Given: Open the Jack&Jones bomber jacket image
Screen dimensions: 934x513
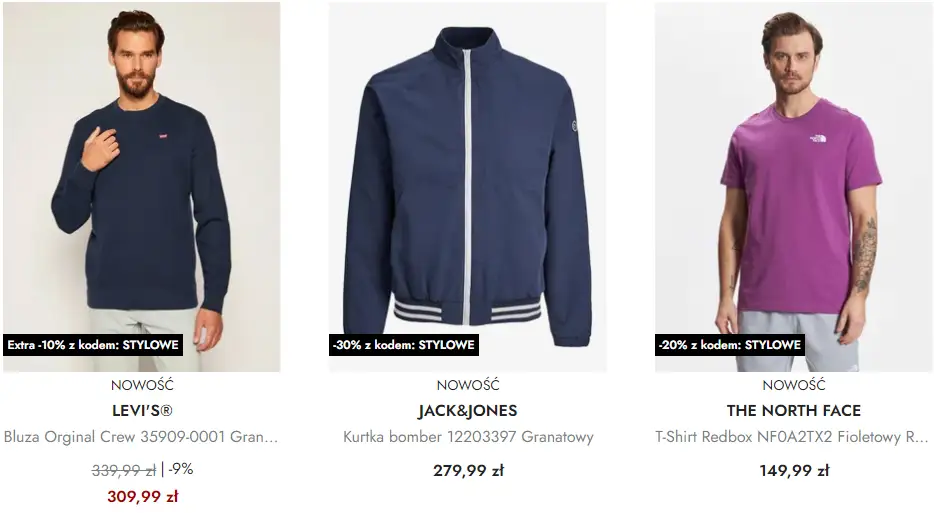Looking at the screenshot, I should [x=468, y=187].
